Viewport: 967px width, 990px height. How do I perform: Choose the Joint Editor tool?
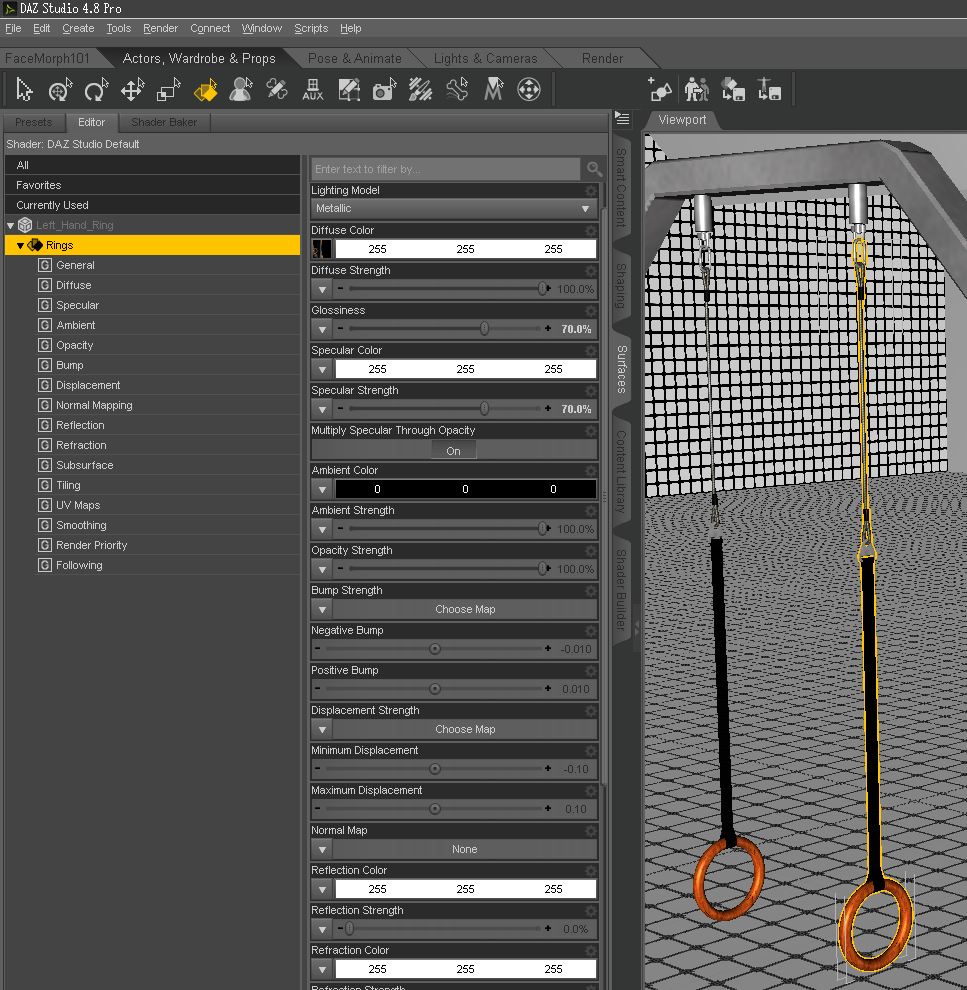pos(277,90)
